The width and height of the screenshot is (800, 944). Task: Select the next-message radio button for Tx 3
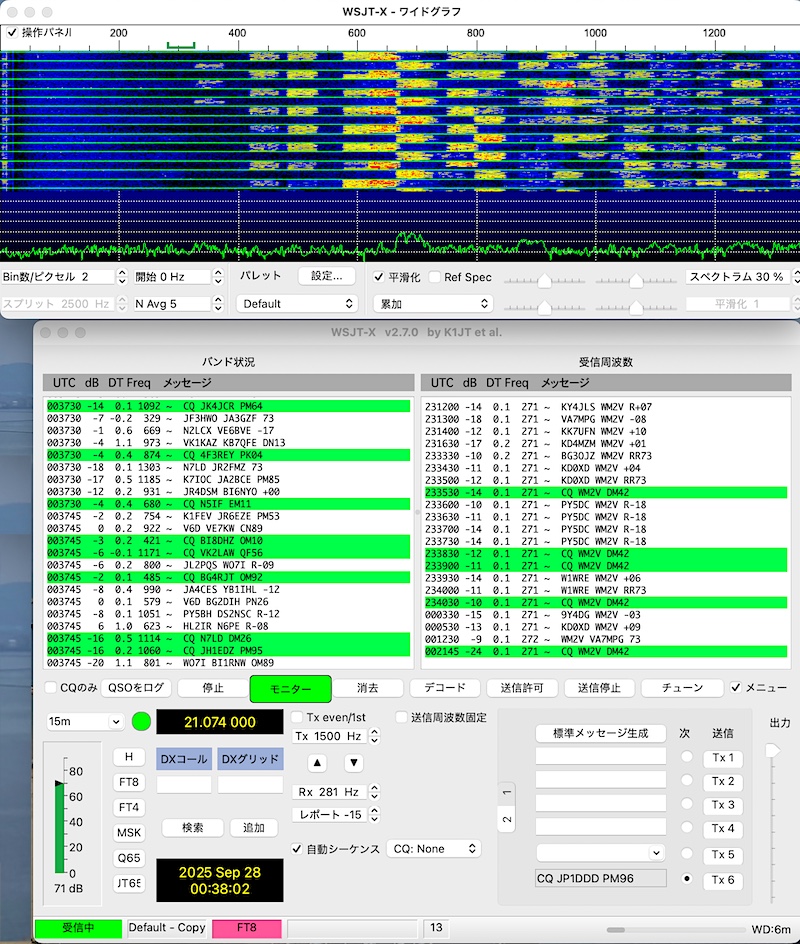coord(686,805)
